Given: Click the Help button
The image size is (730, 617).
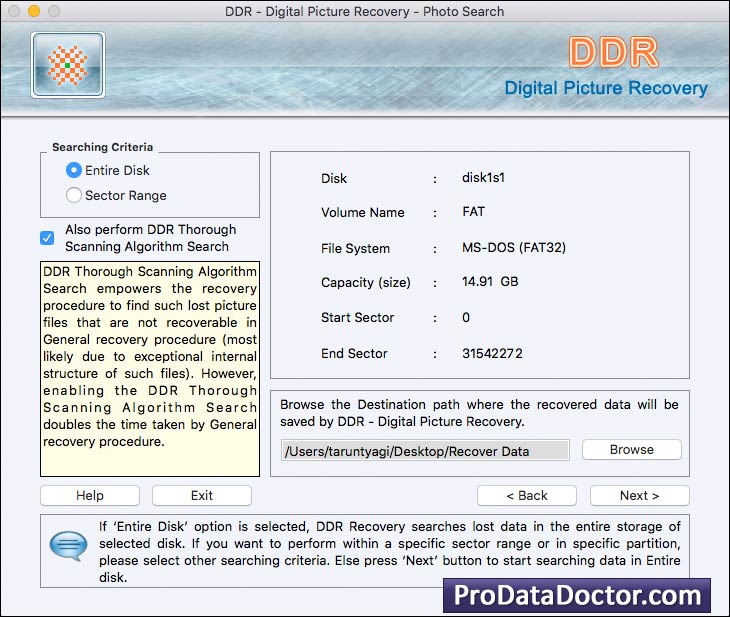Looking at the screenshot, I should 90,495.
